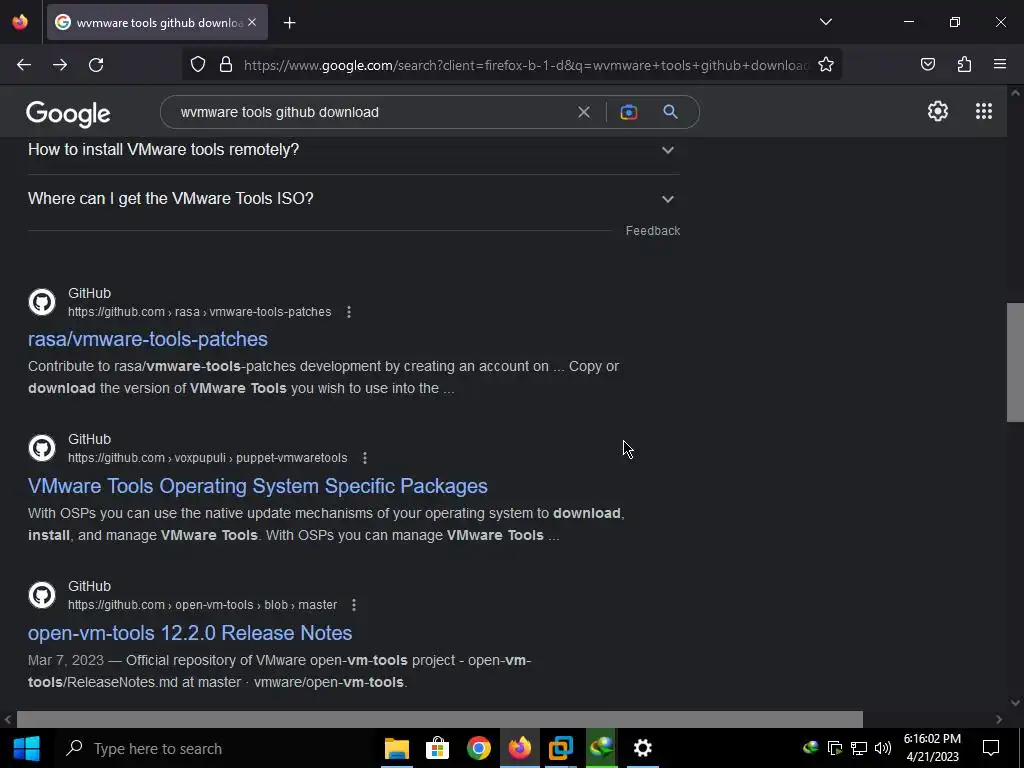Reload the current page

click(x=96, y=65)
